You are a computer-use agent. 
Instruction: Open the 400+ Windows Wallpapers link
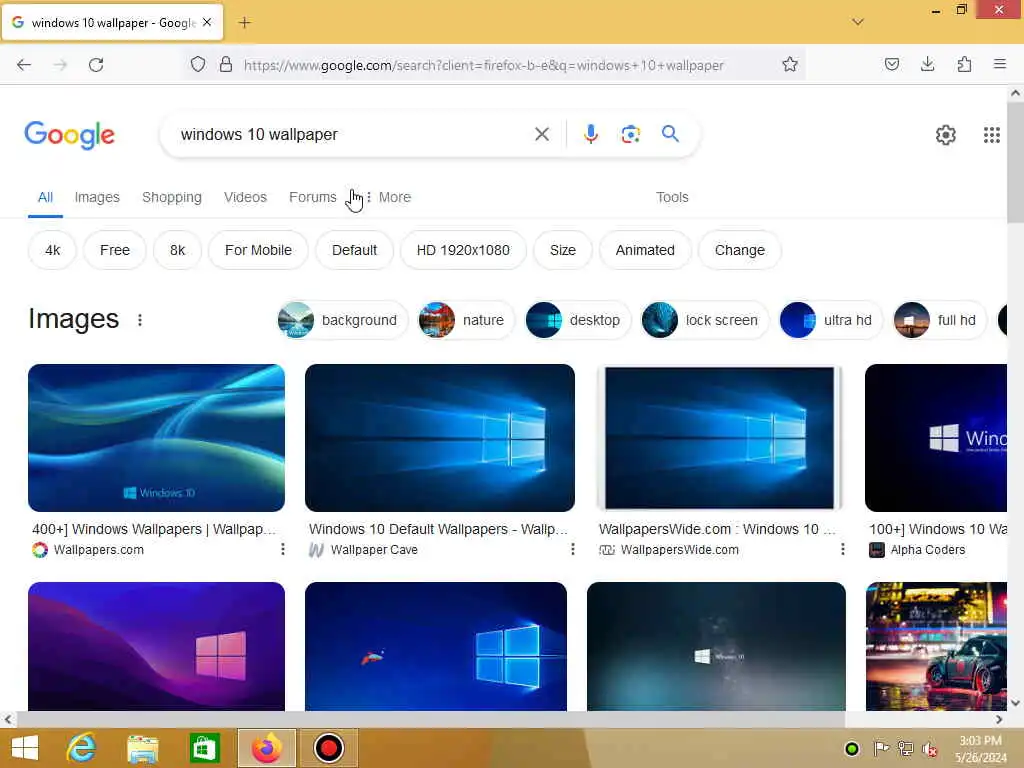coord(154,529)
